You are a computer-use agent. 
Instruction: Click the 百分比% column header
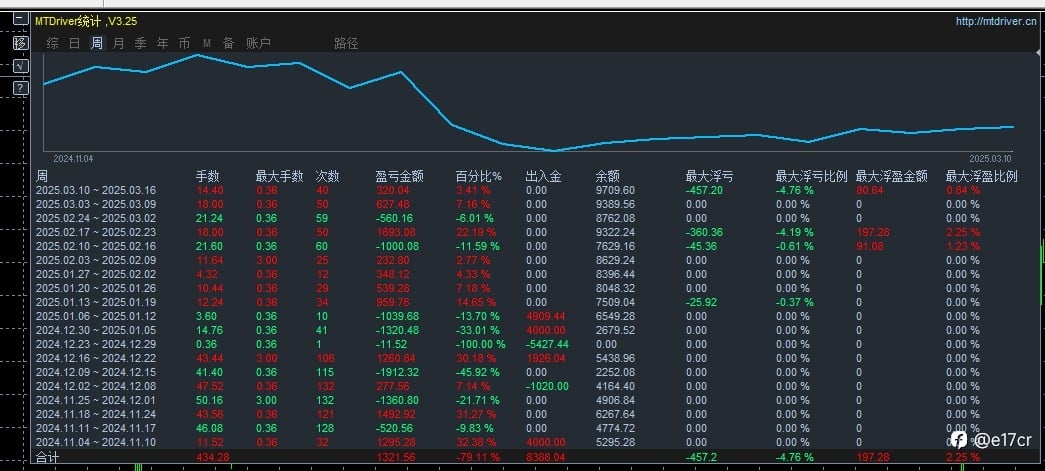pyautogui.click(x=479, y=177)
